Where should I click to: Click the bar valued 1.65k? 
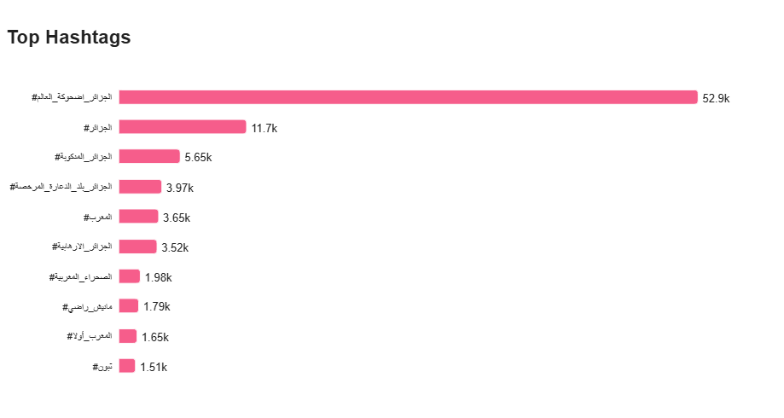pos(128,336)
